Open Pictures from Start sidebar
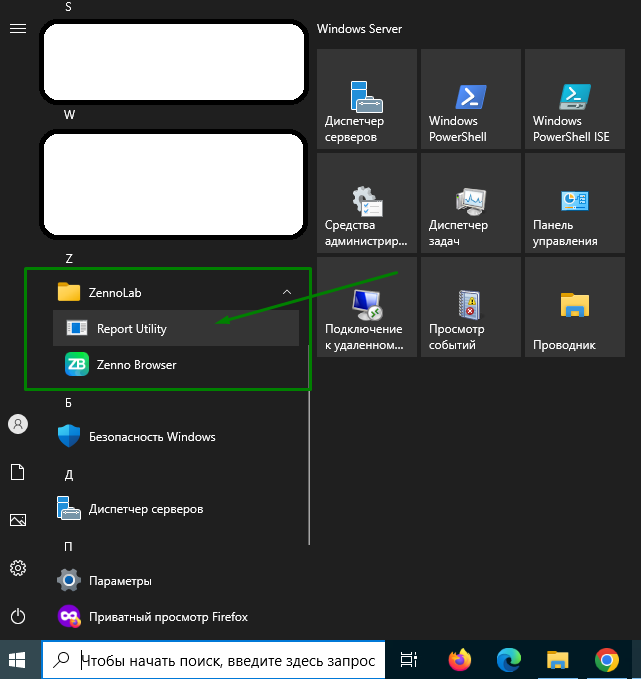 click(18, 520)
